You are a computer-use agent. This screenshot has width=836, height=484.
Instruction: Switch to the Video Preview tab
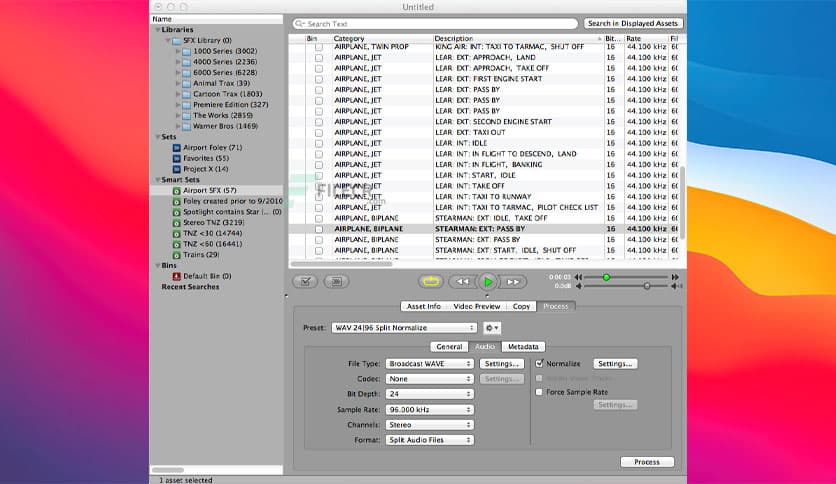(477, 306)
